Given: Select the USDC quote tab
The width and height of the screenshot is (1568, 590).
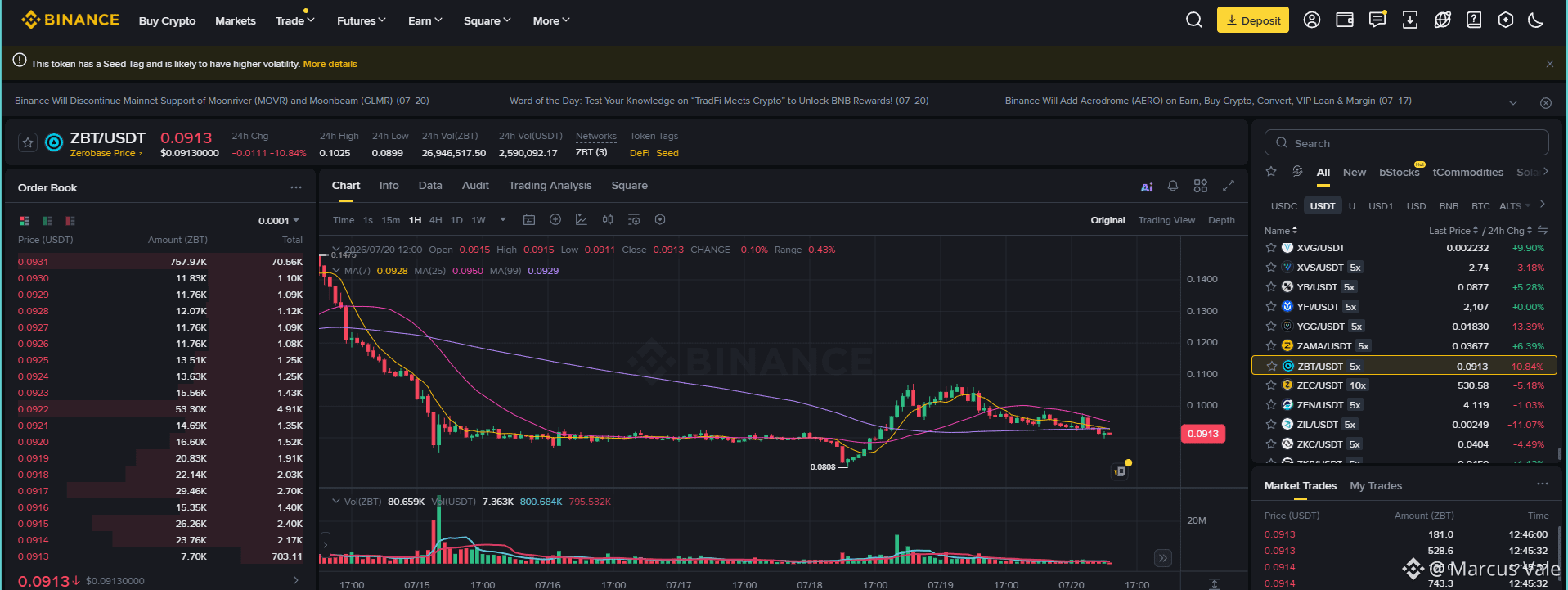Looking at the screenshot, I should [1284, 206].
